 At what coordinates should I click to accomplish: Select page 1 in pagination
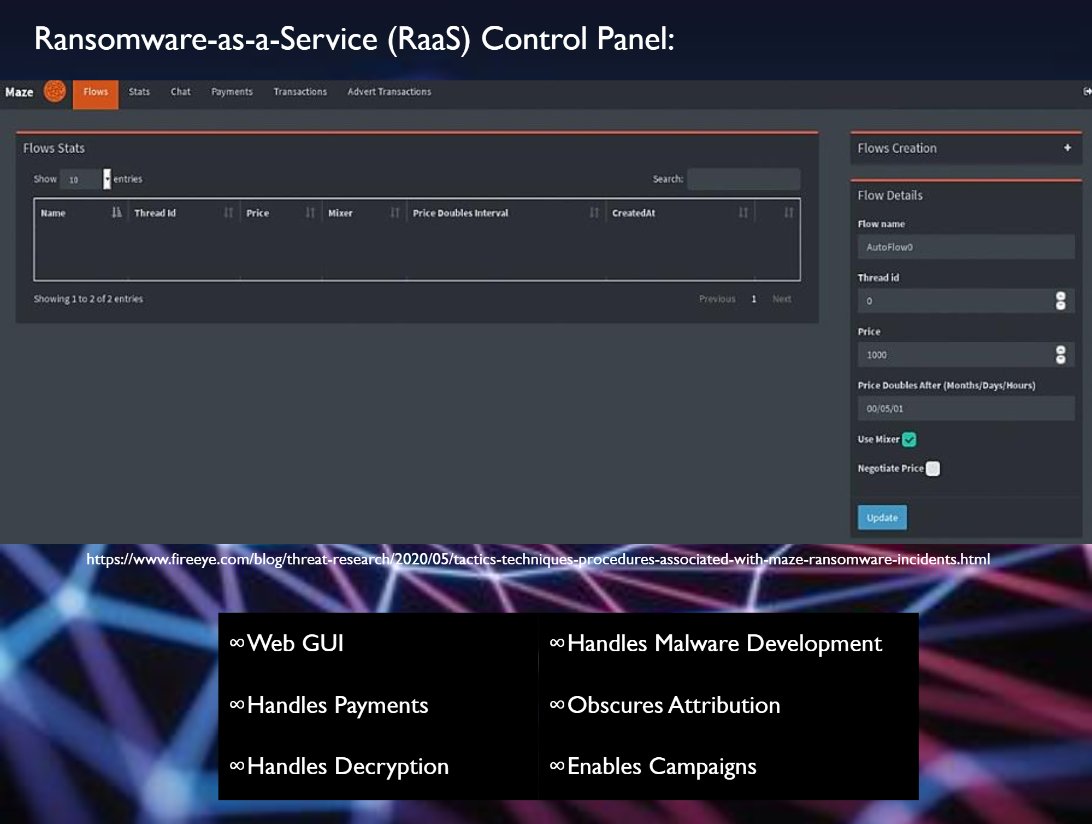coord(754,299)
